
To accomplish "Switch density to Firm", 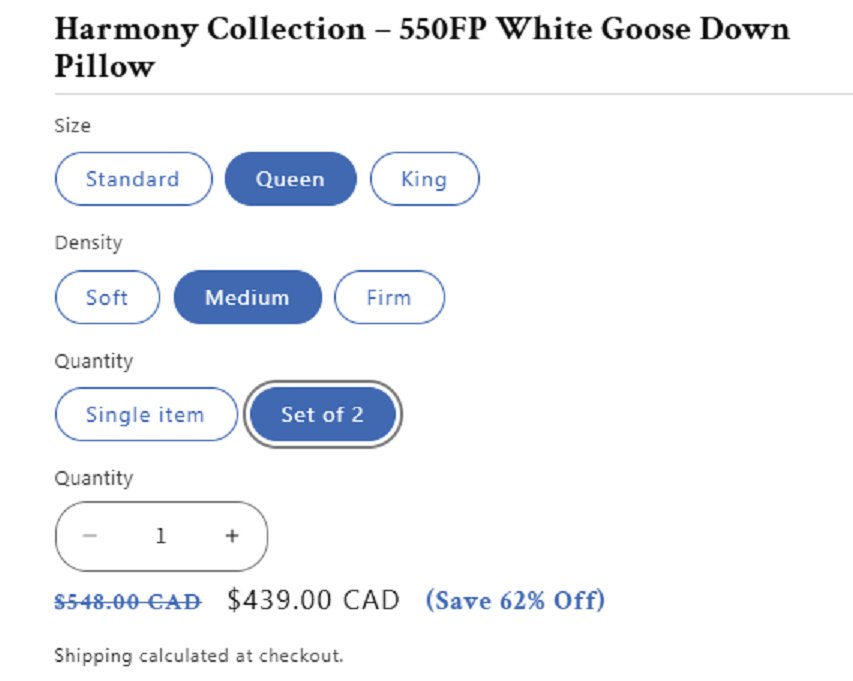I will click(x=388, y=297).
